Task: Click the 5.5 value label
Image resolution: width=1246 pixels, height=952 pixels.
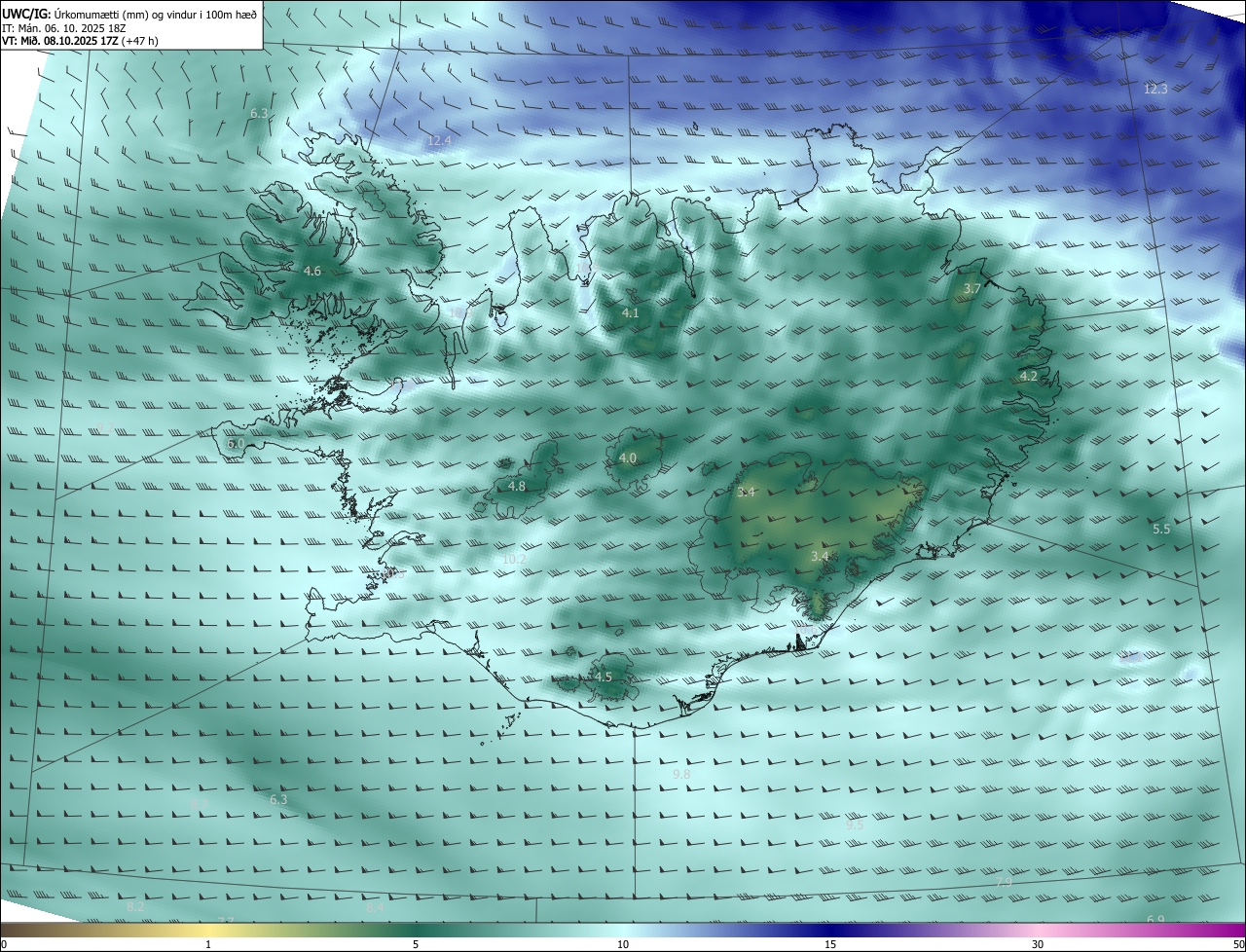Action: point(1161,529)
